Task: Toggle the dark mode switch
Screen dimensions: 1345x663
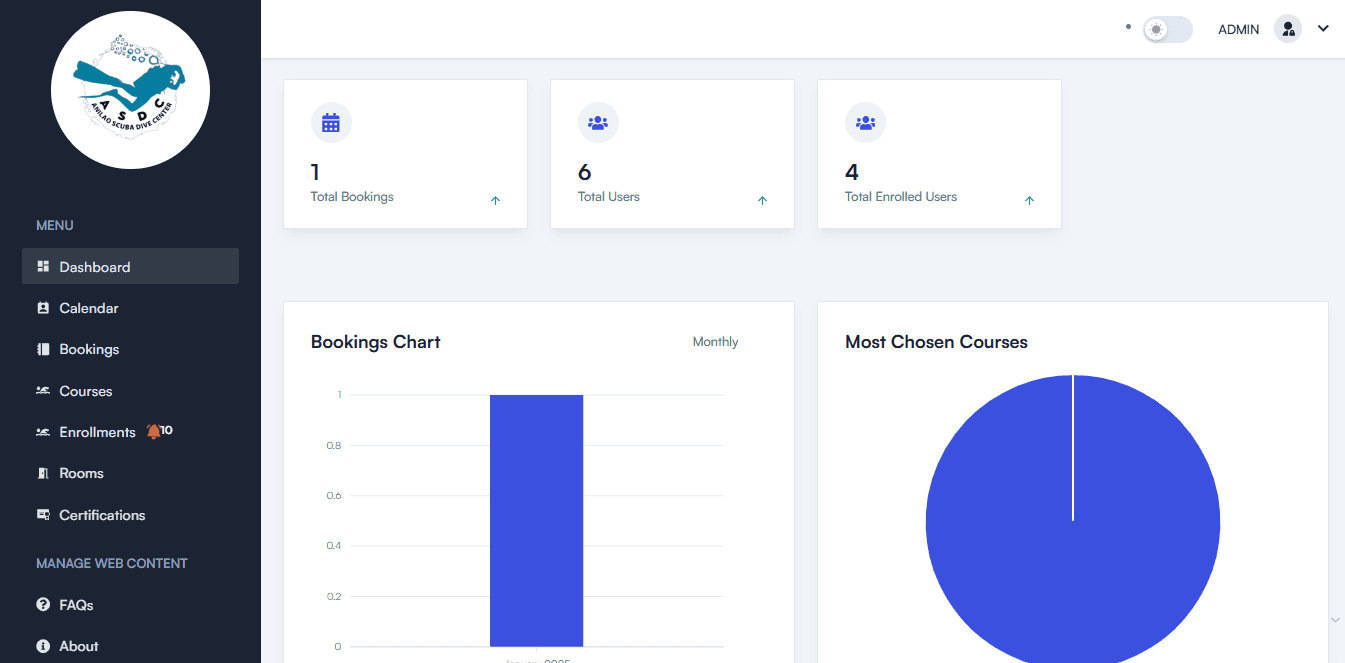Action: point(1167,29)
